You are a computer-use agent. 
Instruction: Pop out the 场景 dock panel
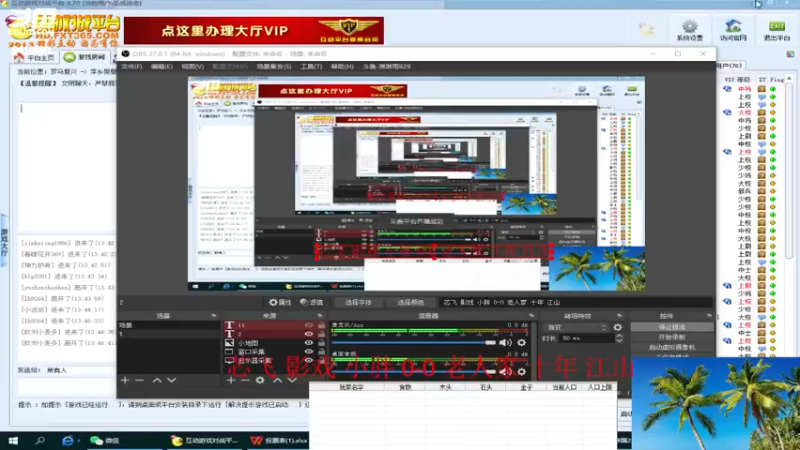(214, 316)
